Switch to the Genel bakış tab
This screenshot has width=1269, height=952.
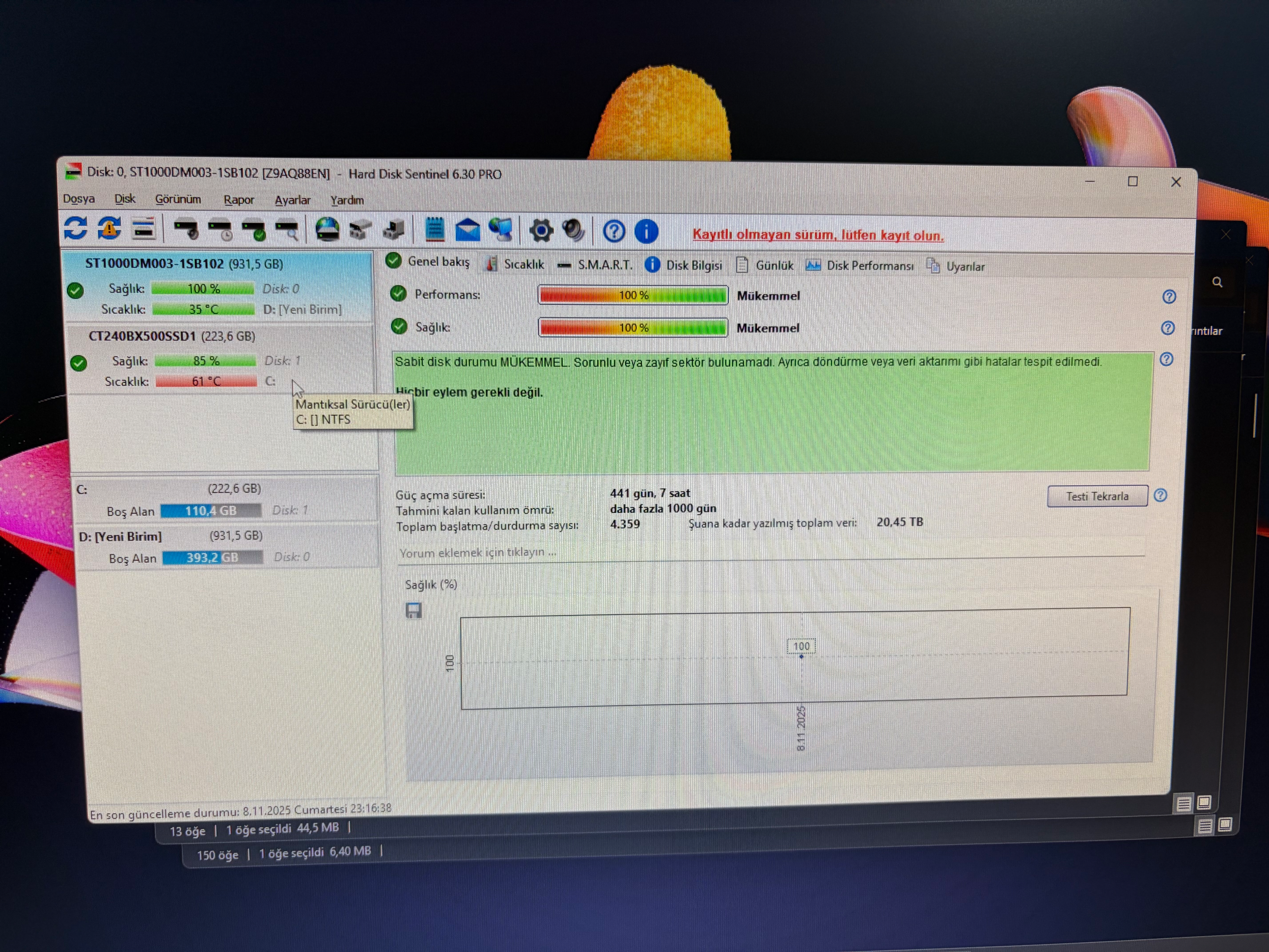428,261
